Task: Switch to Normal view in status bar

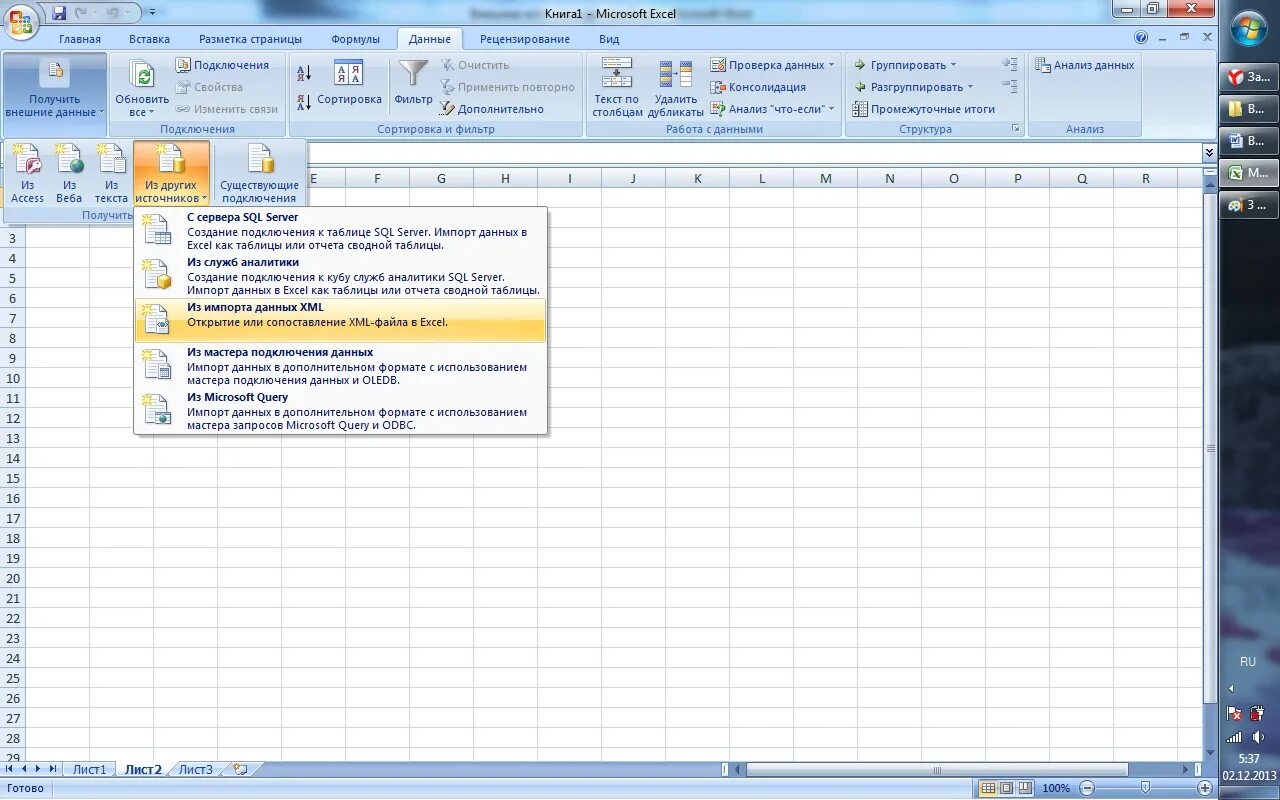Action: point(988,788)
